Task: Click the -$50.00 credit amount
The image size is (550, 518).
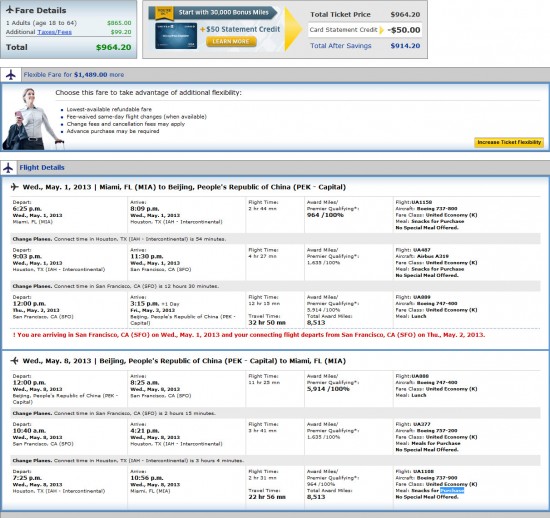Action: point(404,30)
